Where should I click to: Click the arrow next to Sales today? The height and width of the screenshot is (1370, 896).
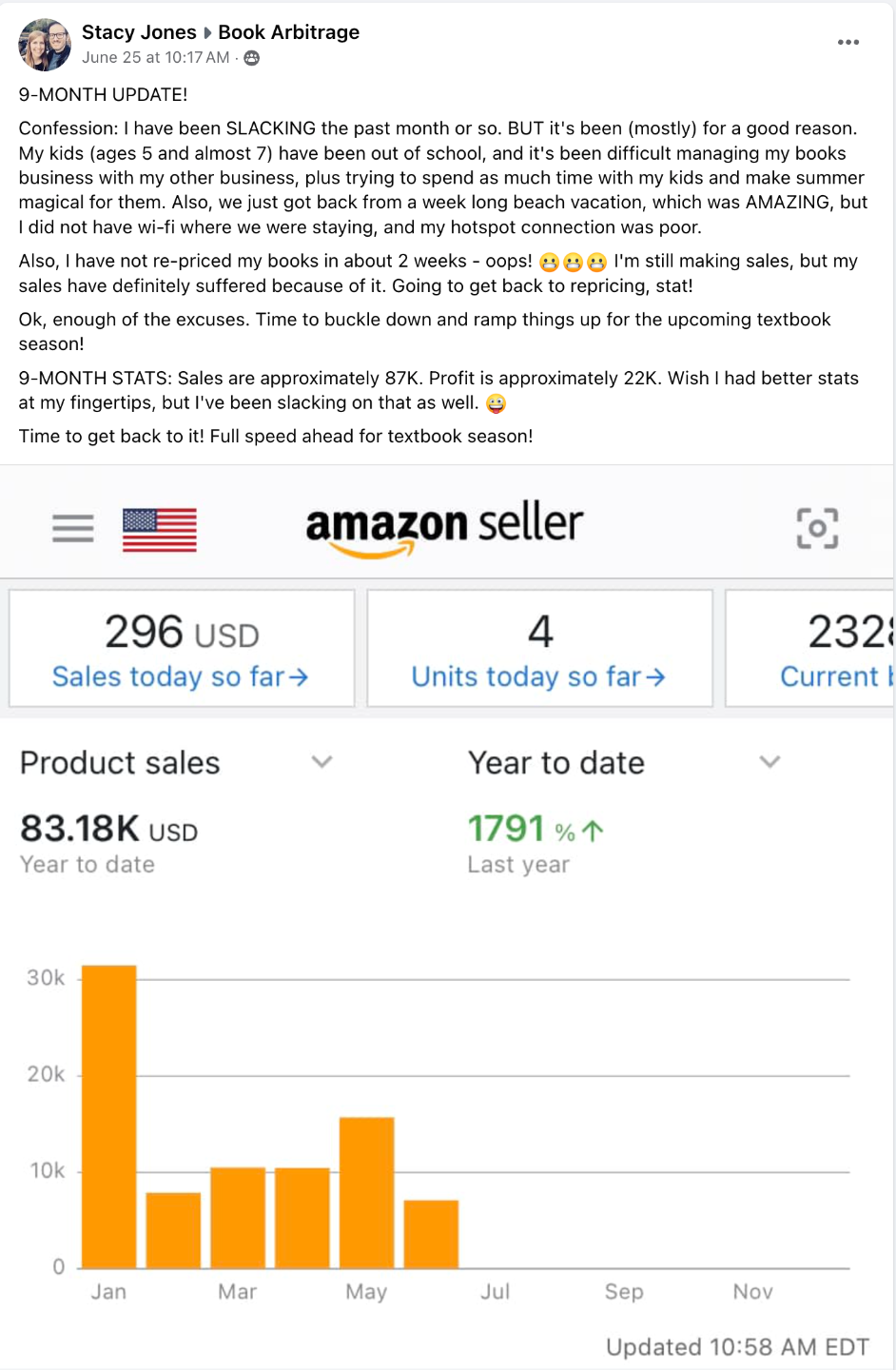tap(299, 677)
